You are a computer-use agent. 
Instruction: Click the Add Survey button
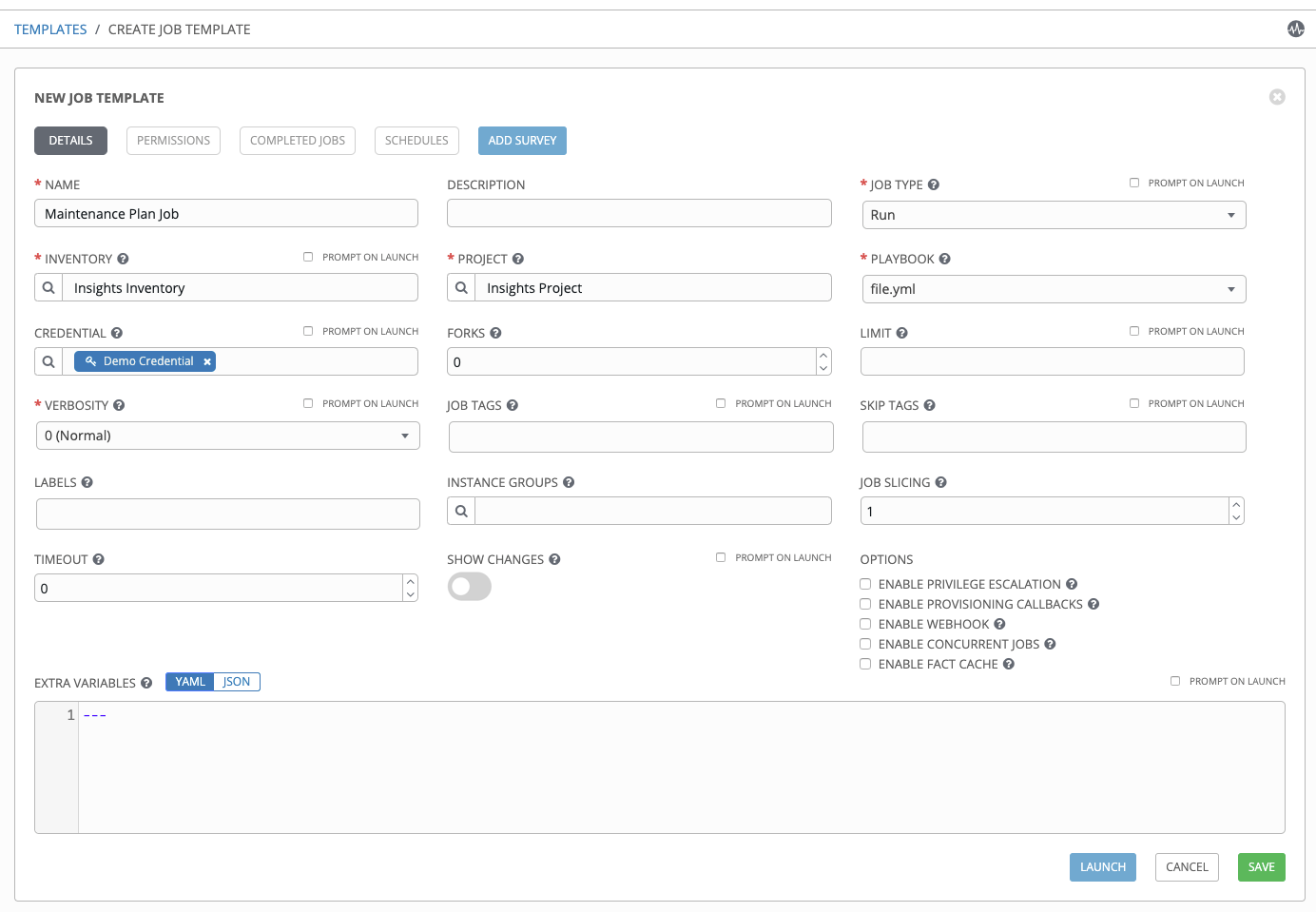coord(522,141)
